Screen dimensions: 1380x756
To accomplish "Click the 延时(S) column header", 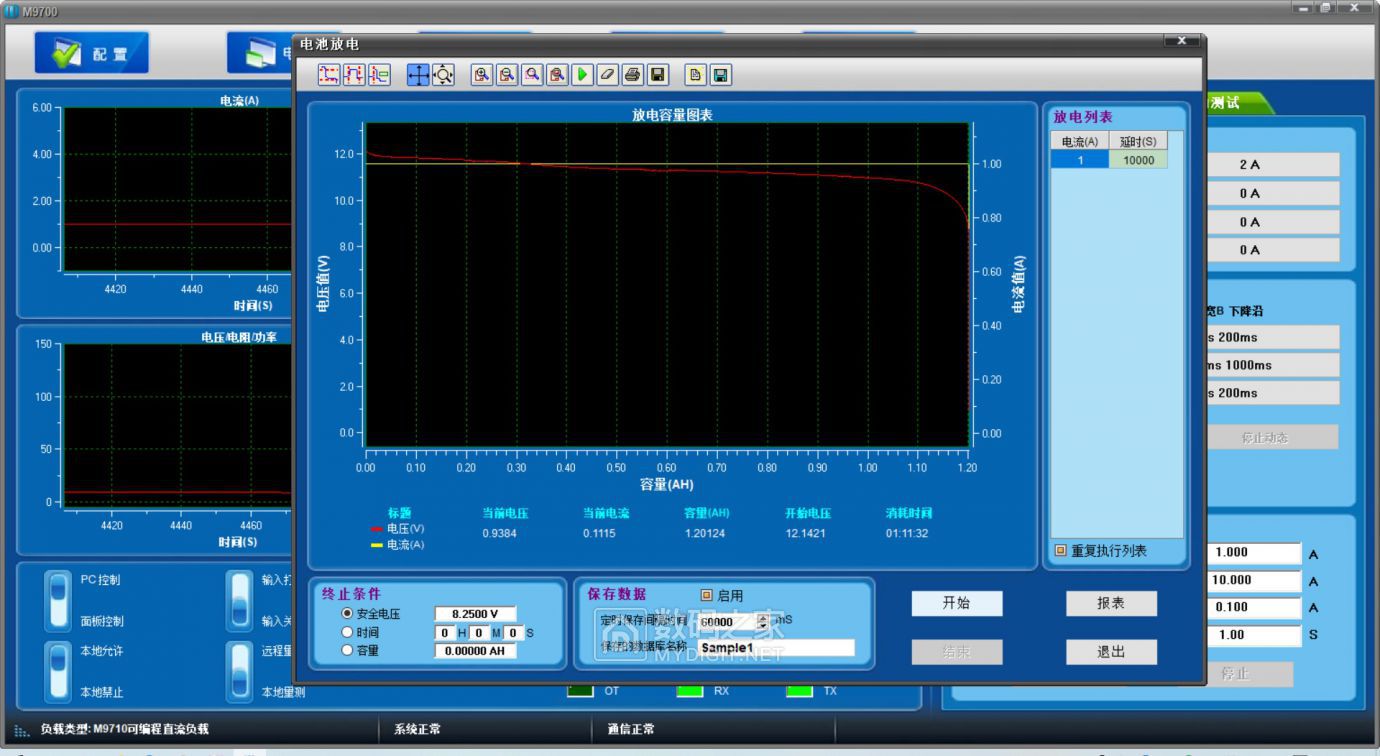I will click(1138, 142).
